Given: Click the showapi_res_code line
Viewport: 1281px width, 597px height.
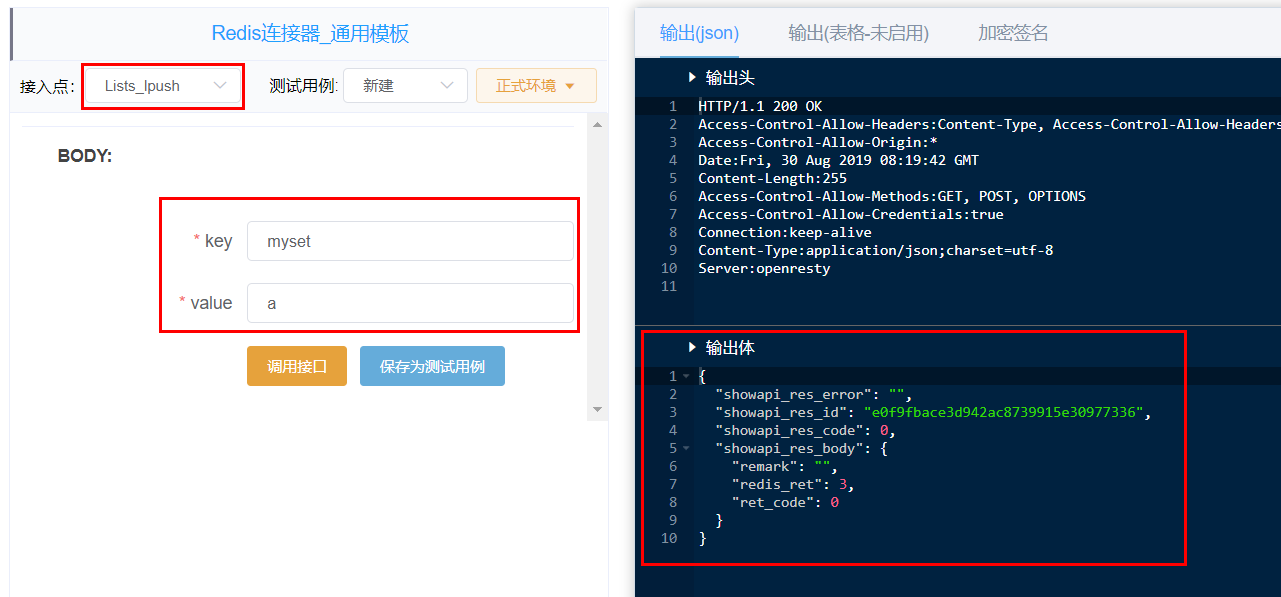Looking at the screenshot, I should click(x=805, y=431).
